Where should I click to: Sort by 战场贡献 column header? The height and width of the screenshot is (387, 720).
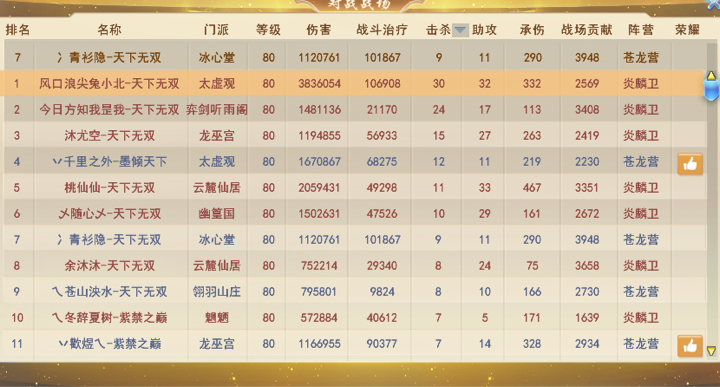587,30
